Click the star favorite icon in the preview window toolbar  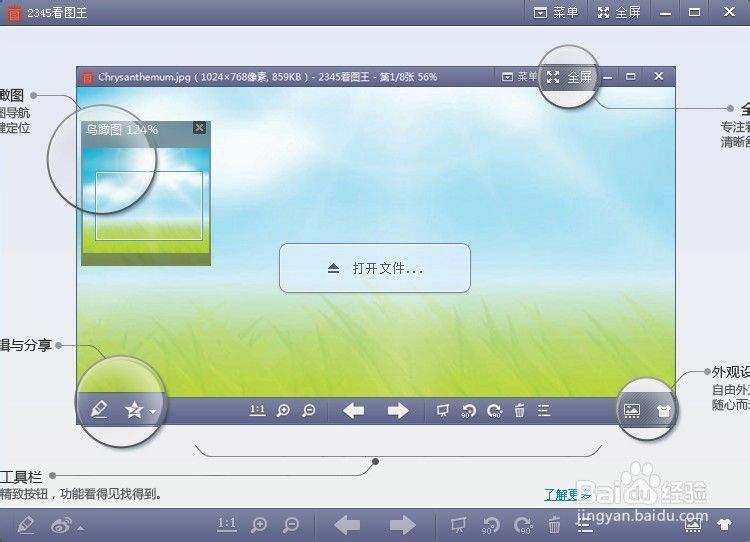134,410
